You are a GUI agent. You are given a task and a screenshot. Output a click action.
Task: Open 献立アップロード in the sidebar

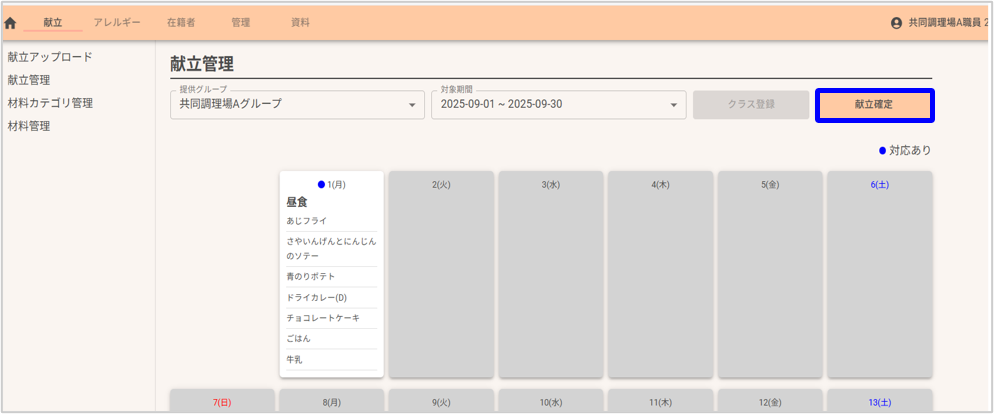tap(50, 57)
